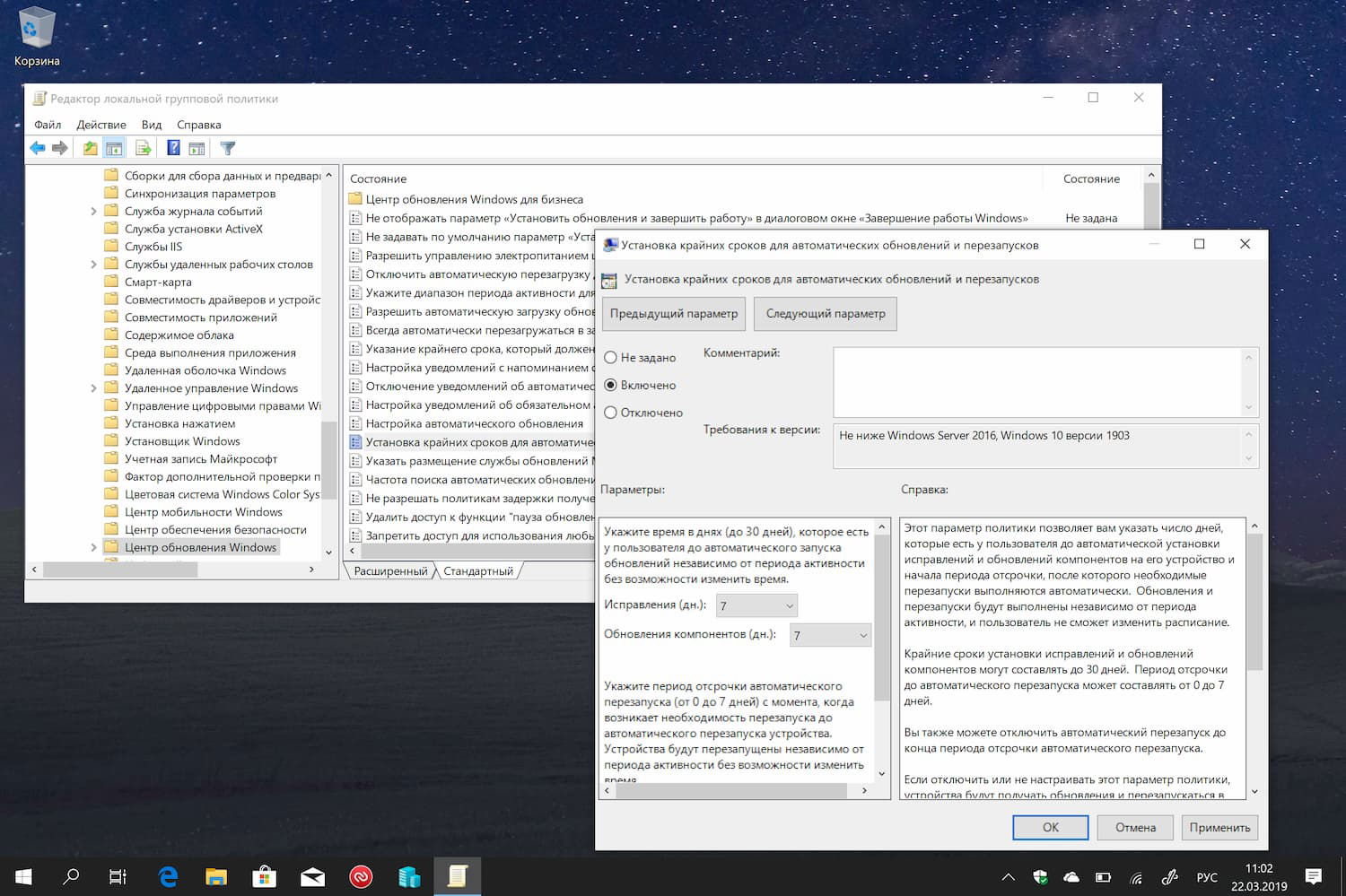This screenshot has width=1346, height=896.
Task: Open the Справка menu
Action: pyautogui.click(x=199, y=125)
